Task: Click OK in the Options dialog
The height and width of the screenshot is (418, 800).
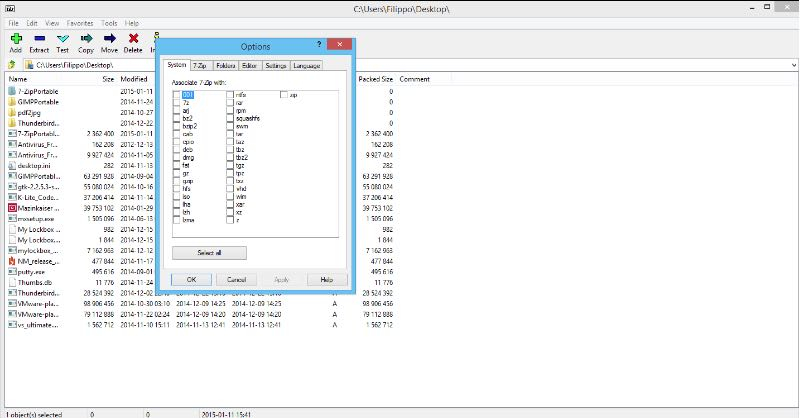Action: point(192,279)
